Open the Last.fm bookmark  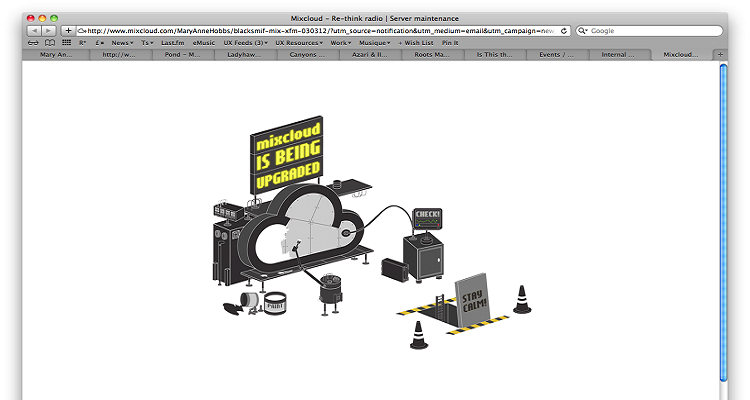pyautogui.click(x=173, y=43)
